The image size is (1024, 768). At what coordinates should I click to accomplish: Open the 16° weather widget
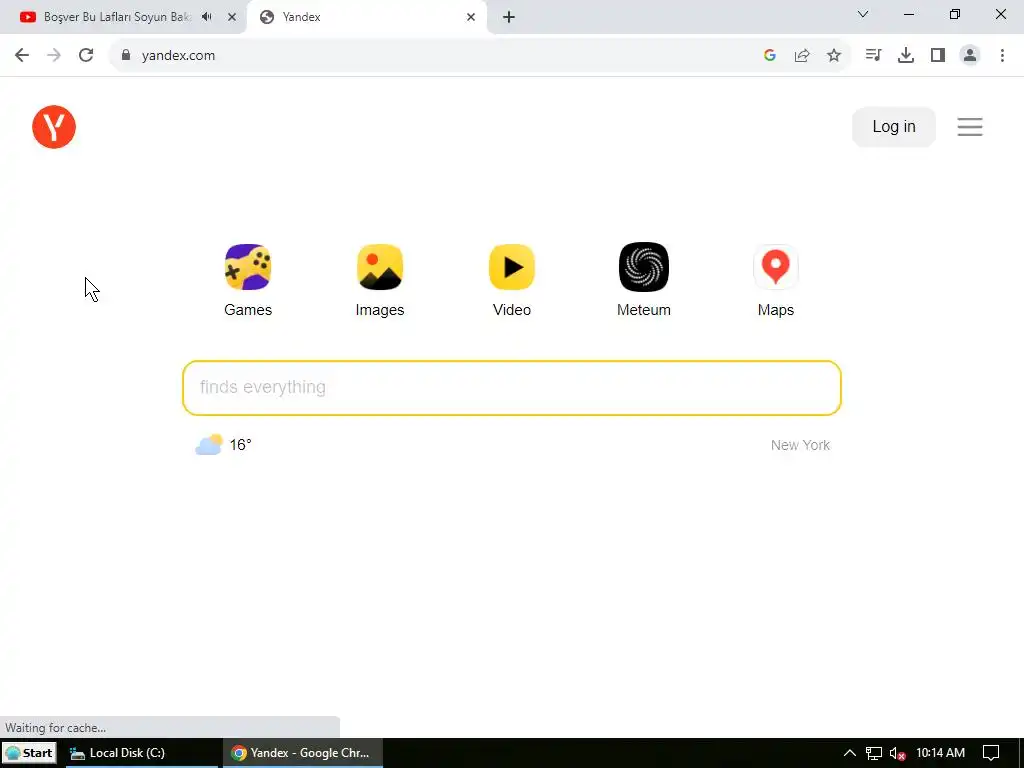[x=223, y=445]
